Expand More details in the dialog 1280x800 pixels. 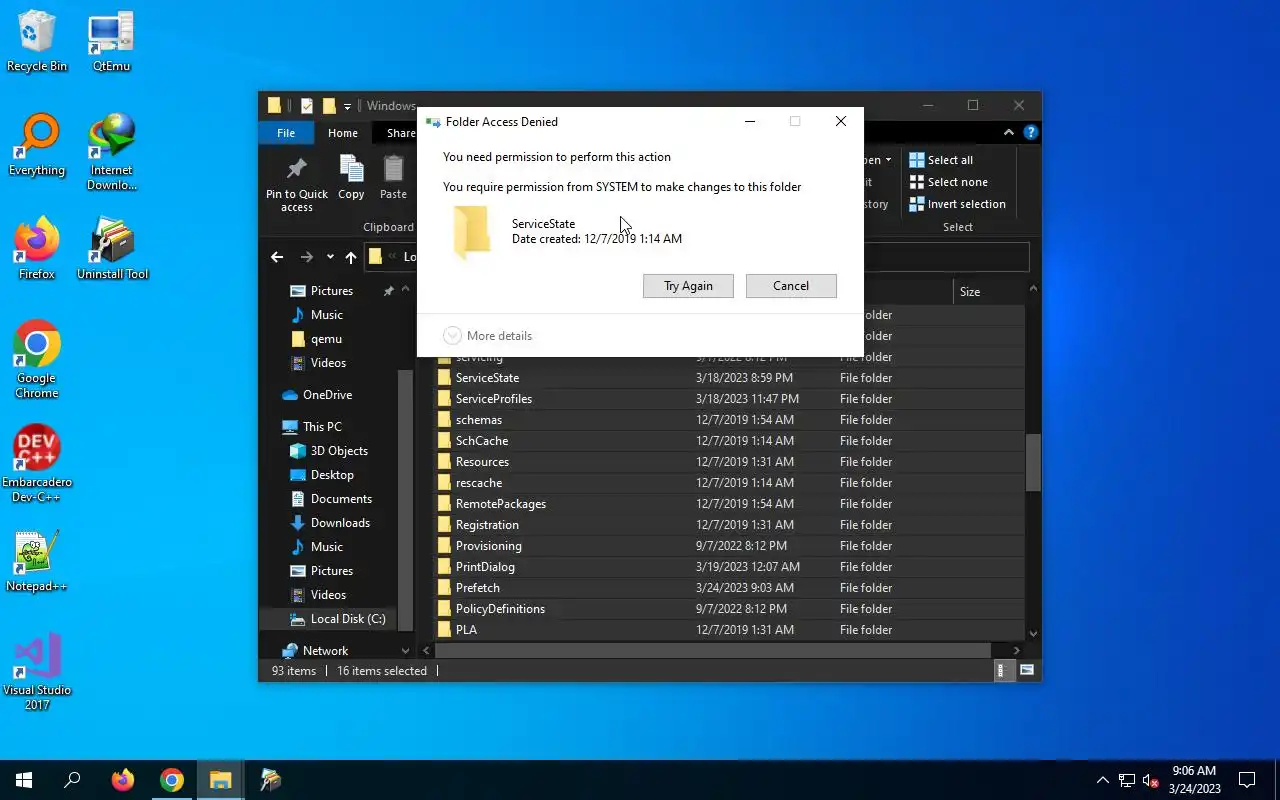pos(487,336)
